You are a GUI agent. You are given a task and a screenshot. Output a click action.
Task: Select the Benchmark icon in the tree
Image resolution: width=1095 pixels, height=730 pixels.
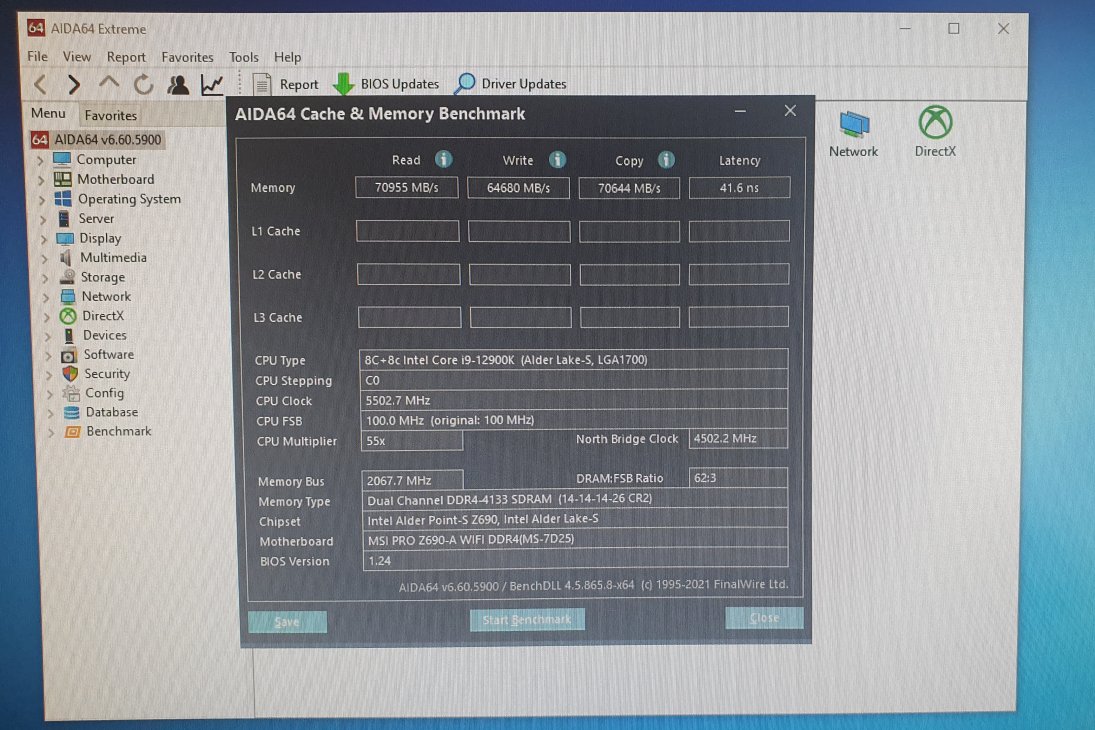point(72,432)
